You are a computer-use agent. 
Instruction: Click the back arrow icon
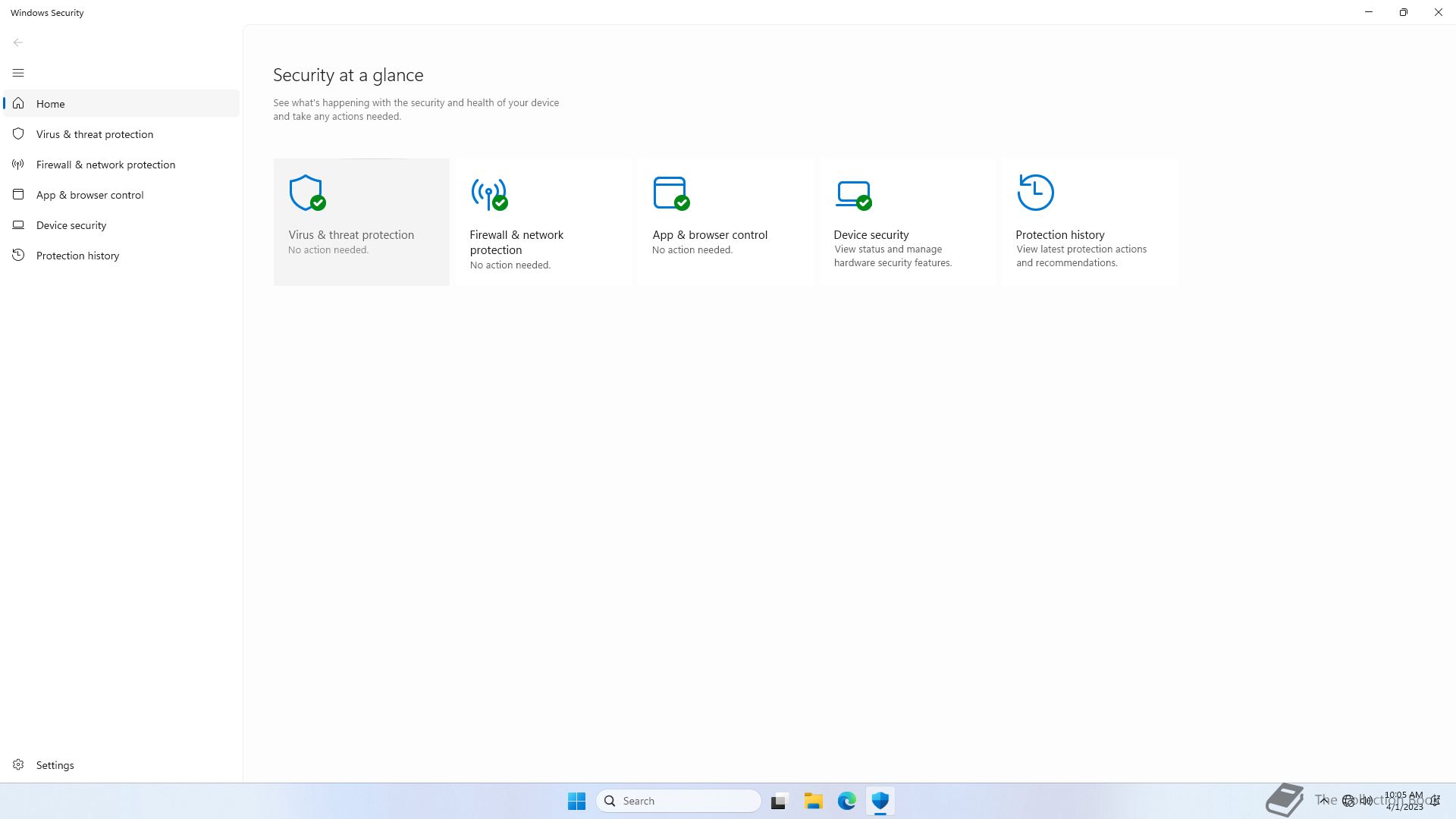[x=18, y=42]
